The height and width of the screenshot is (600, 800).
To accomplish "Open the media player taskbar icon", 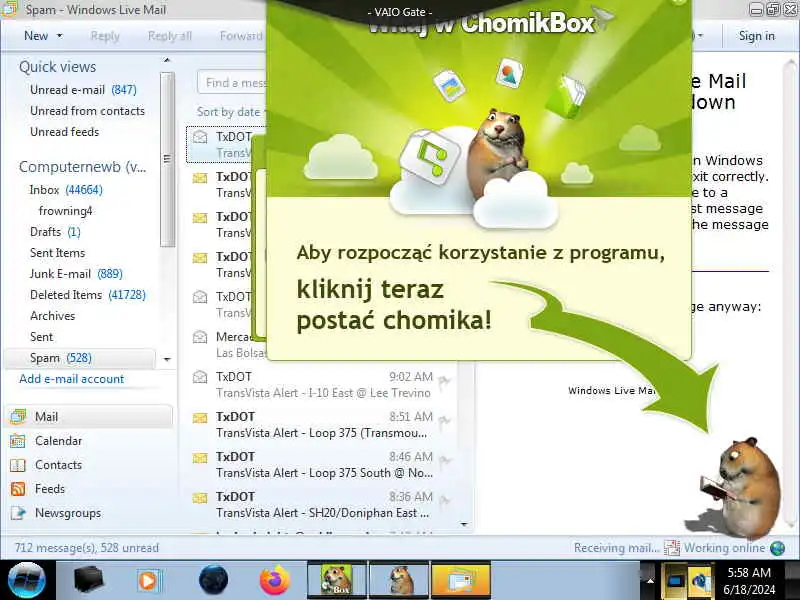I will (x=149, y=581).
